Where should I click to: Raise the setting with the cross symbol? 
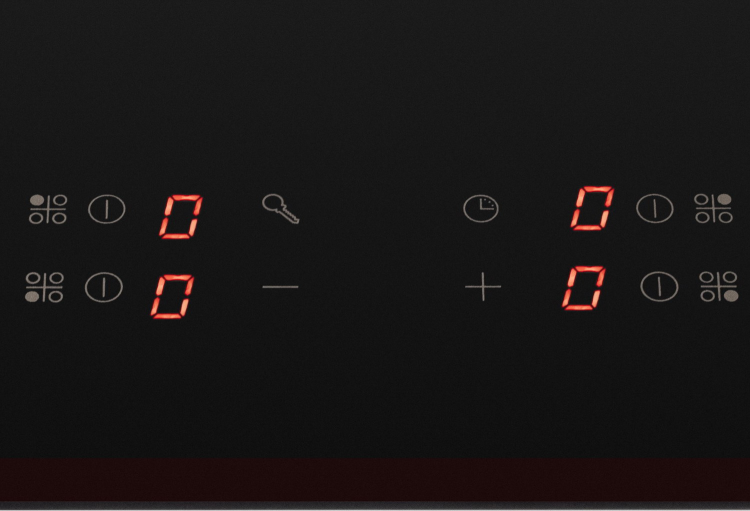click(x=483, y=287)
